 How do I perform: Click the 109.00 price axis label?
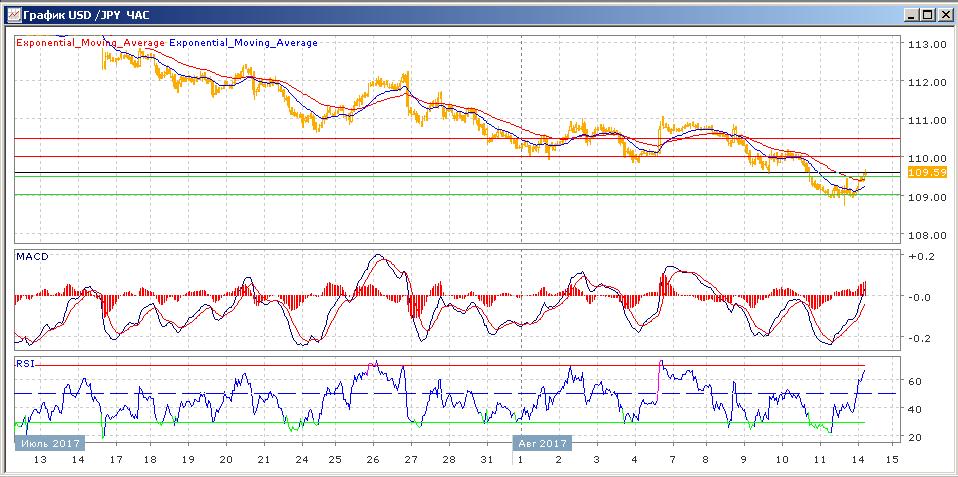[x=926, y=197]
